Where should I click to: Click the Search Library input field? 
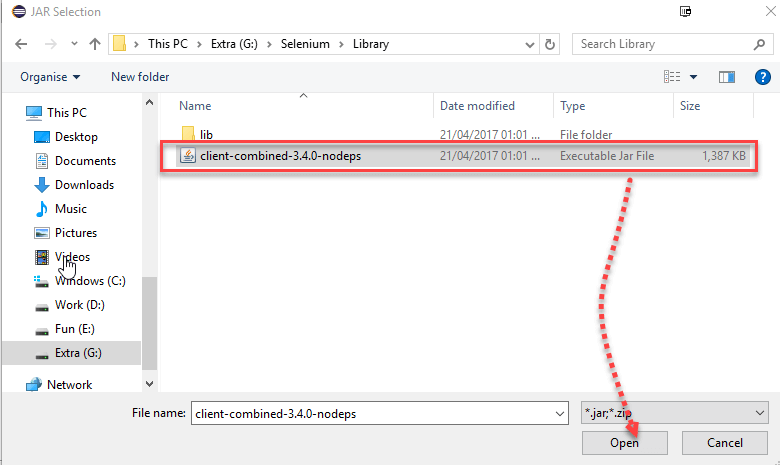pyautogui.click(x=660, y=44)
